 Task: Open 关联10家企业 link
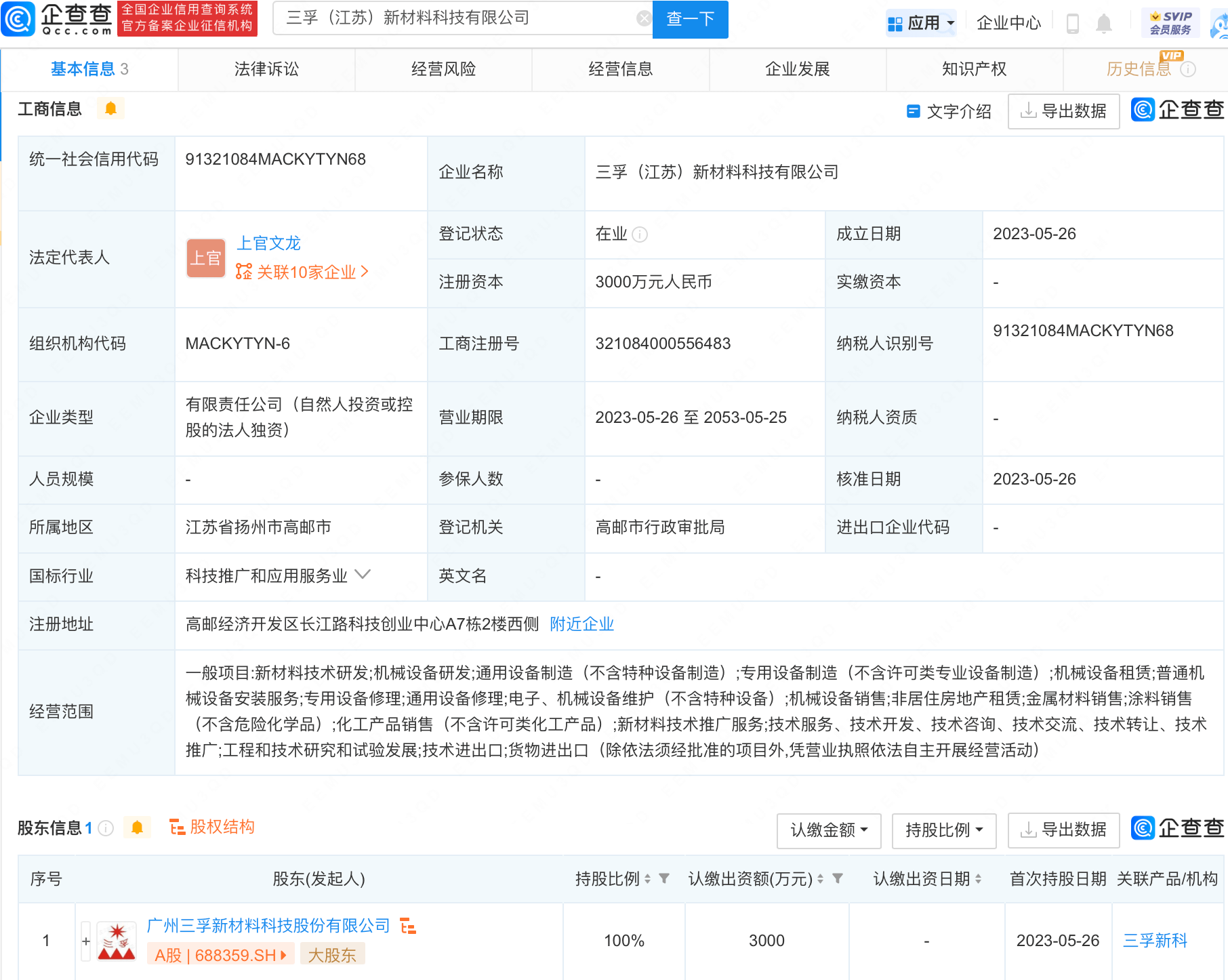coord(302,272)
